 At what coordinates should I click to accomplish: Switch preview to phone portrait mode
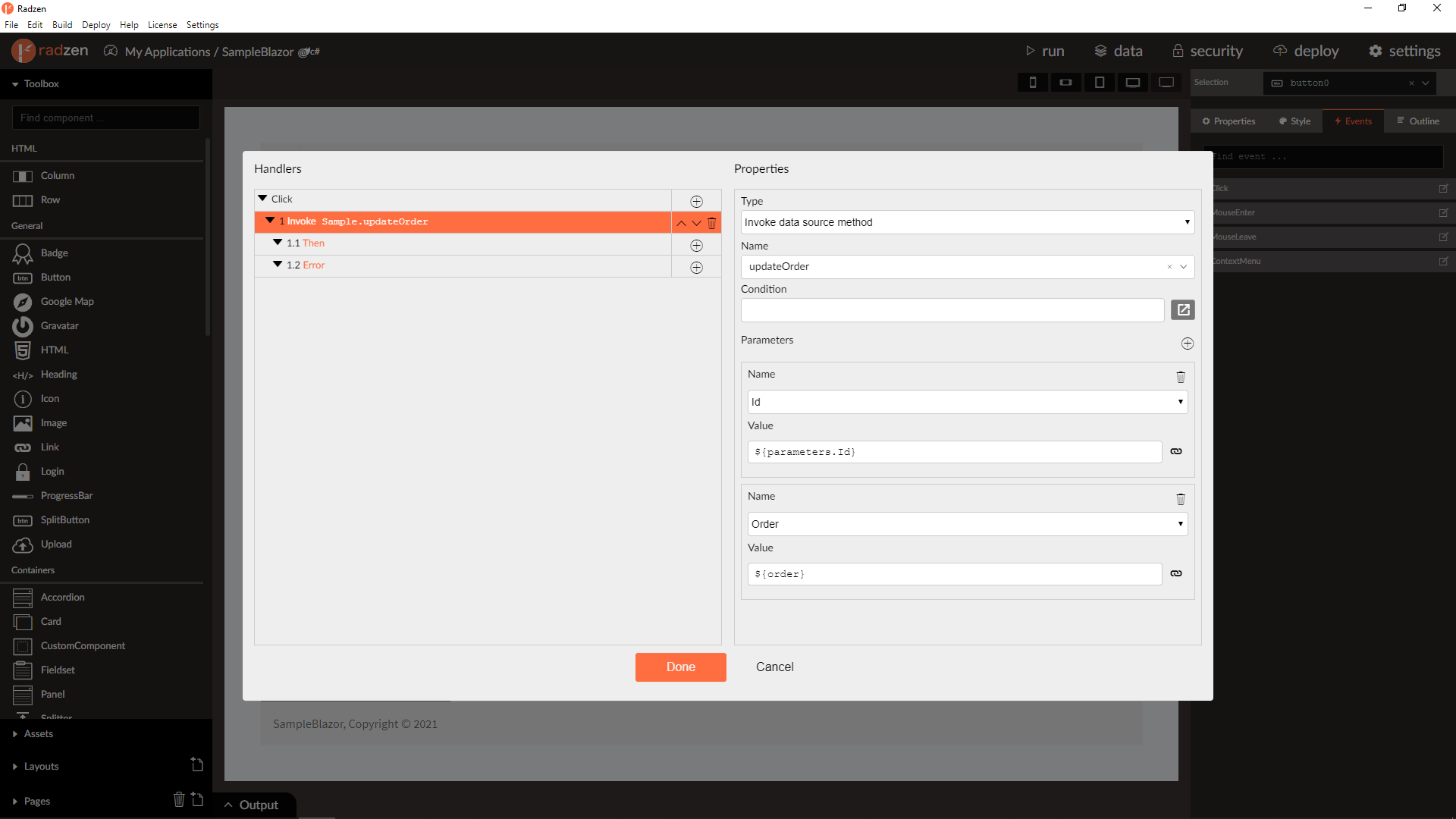click(1033, 82)
